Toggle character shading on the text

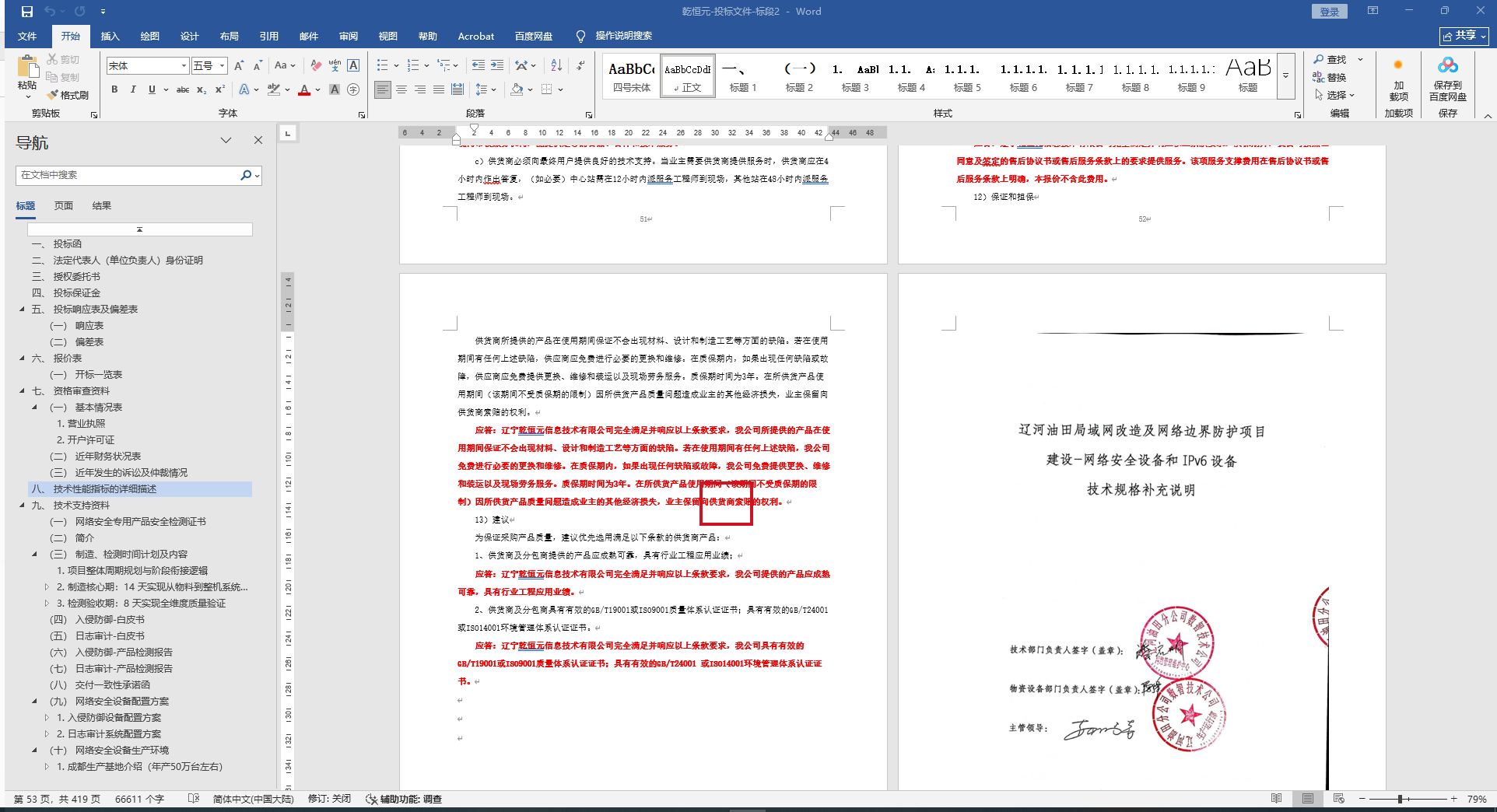pyautogui.click(x=335, y=89)
